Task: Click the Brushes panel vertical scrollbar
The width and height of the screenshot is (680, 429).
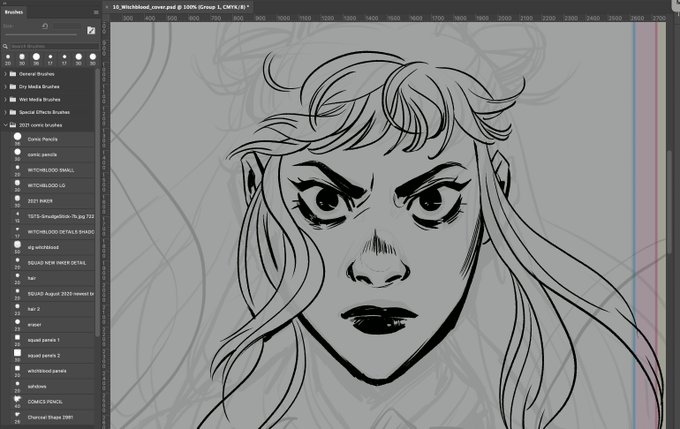Action: (97, 204)
